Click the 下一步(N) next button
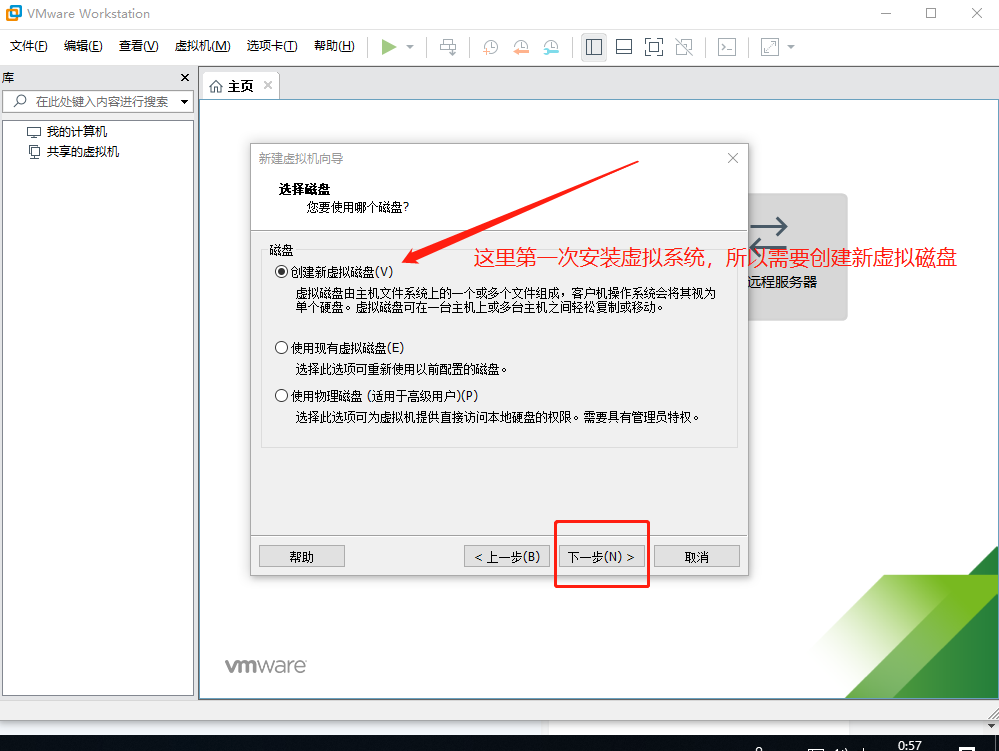The image size is (999, 751). 601,557
